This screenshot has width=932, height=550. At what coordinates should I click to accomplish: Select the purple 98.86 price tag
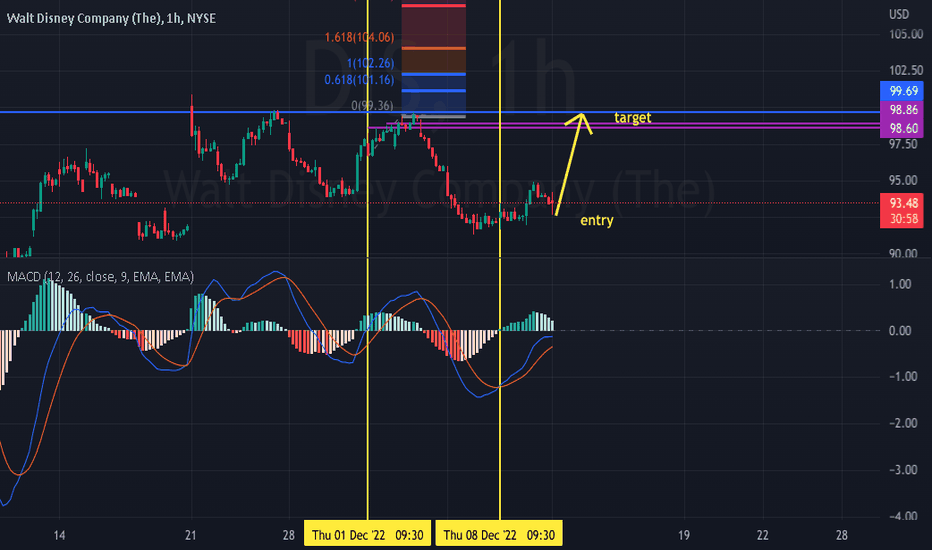(902, 109)
